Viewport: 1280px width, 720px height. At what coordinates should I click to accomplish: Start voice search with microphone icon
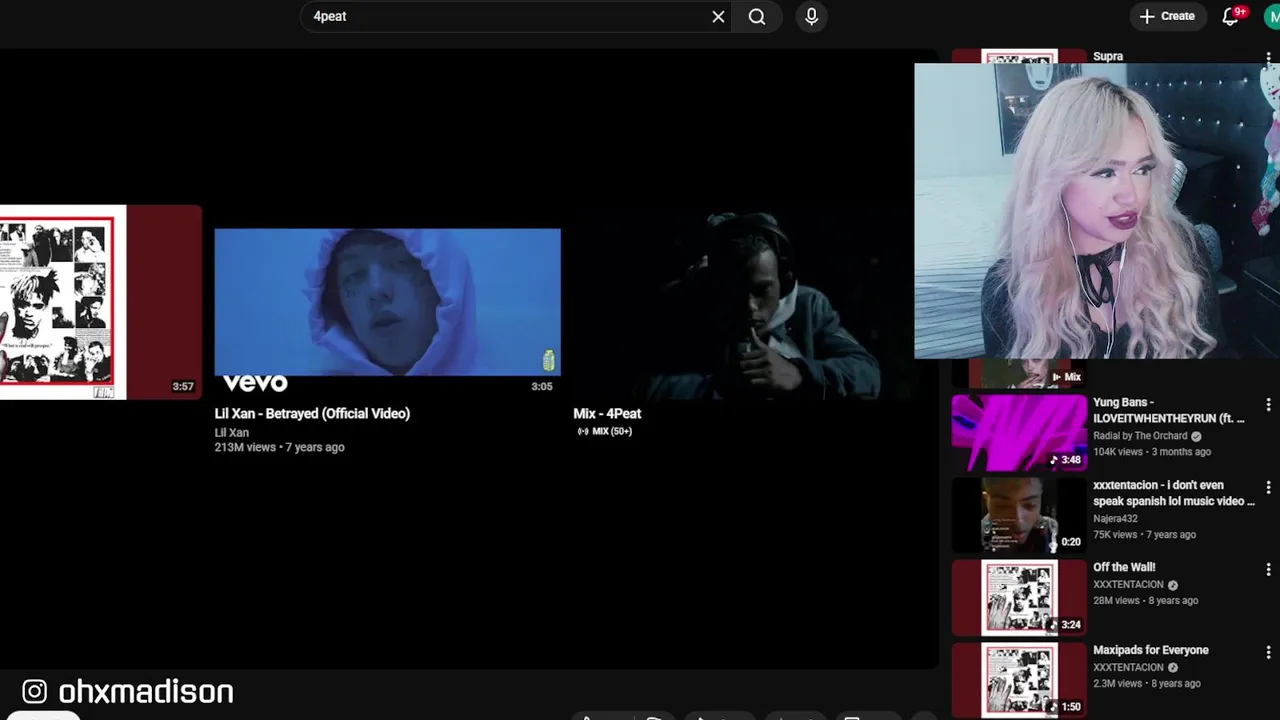811,16
